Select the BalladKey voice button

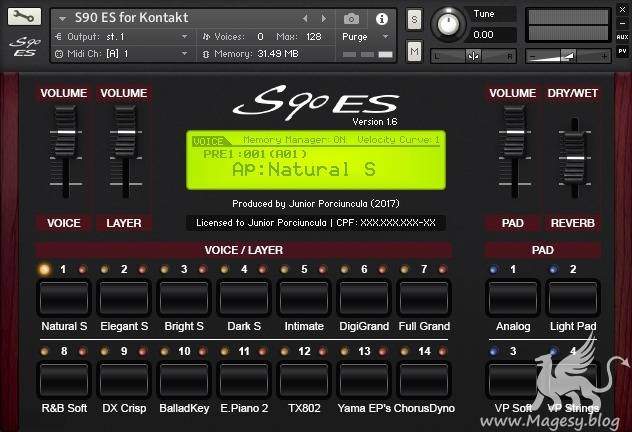[184, 380]
